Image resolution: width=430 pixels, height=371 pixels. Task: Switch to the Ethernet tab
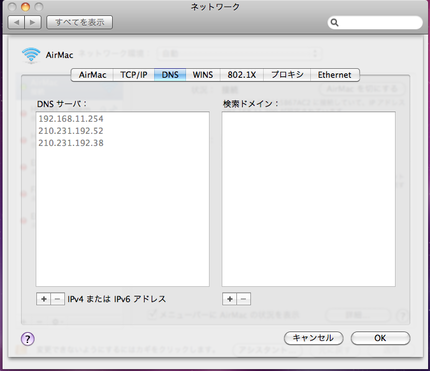(335, 75)
